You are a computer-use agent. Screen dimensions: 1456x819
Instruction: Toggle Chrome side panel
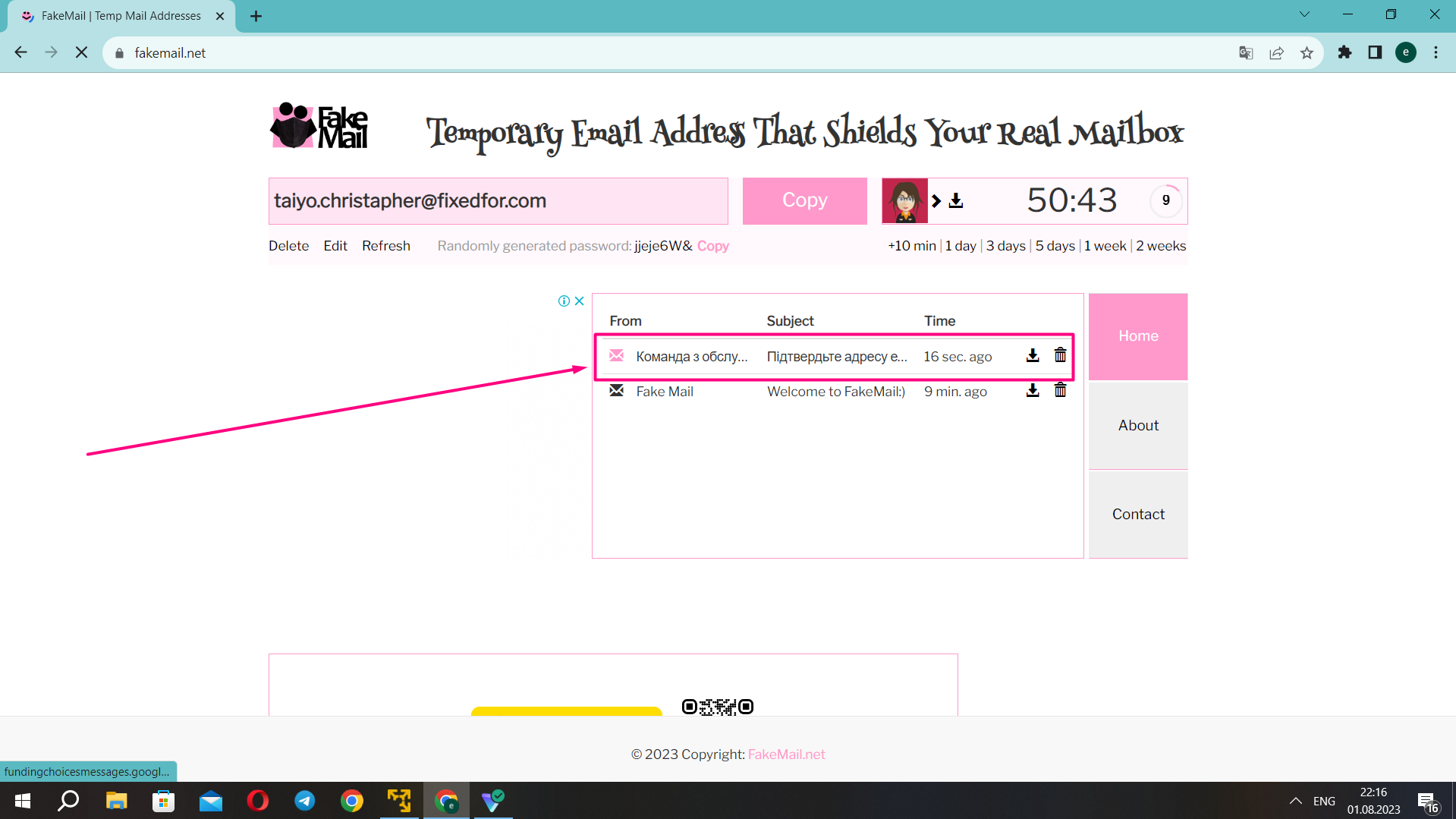click(x=1375, y=53)
